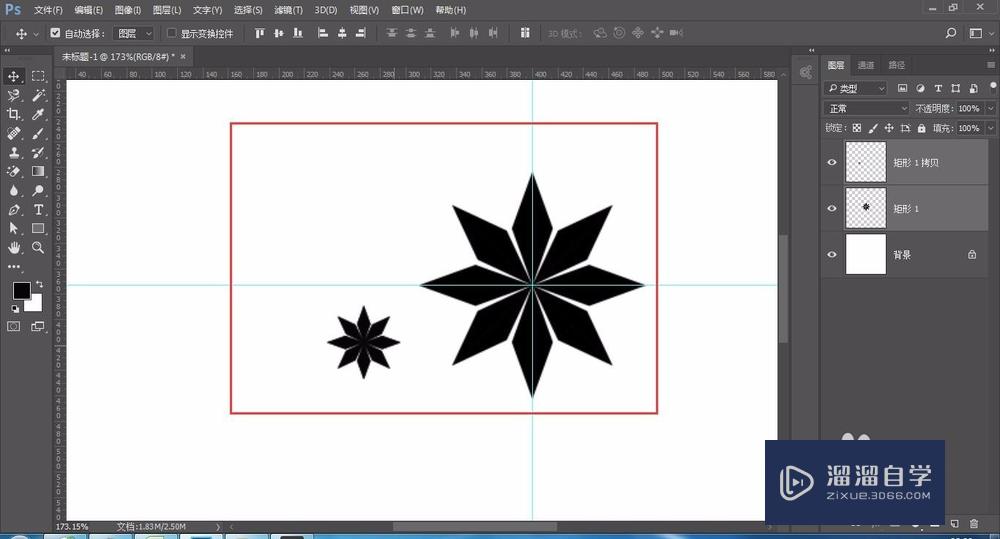The height and width of the screenshot is (539, 1000).
Task: Open the 图层 auto-select target dropdown
Action: [x=134, y=33]
